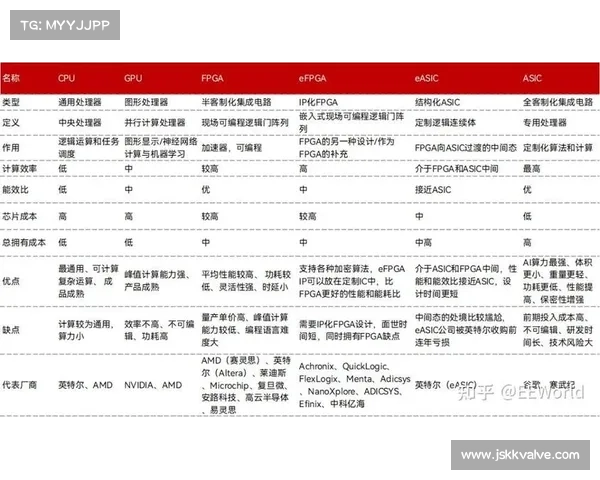Select the 代表厂商 row label
Image resolution: width=600 pixels, height=480 pixels.
19,383
